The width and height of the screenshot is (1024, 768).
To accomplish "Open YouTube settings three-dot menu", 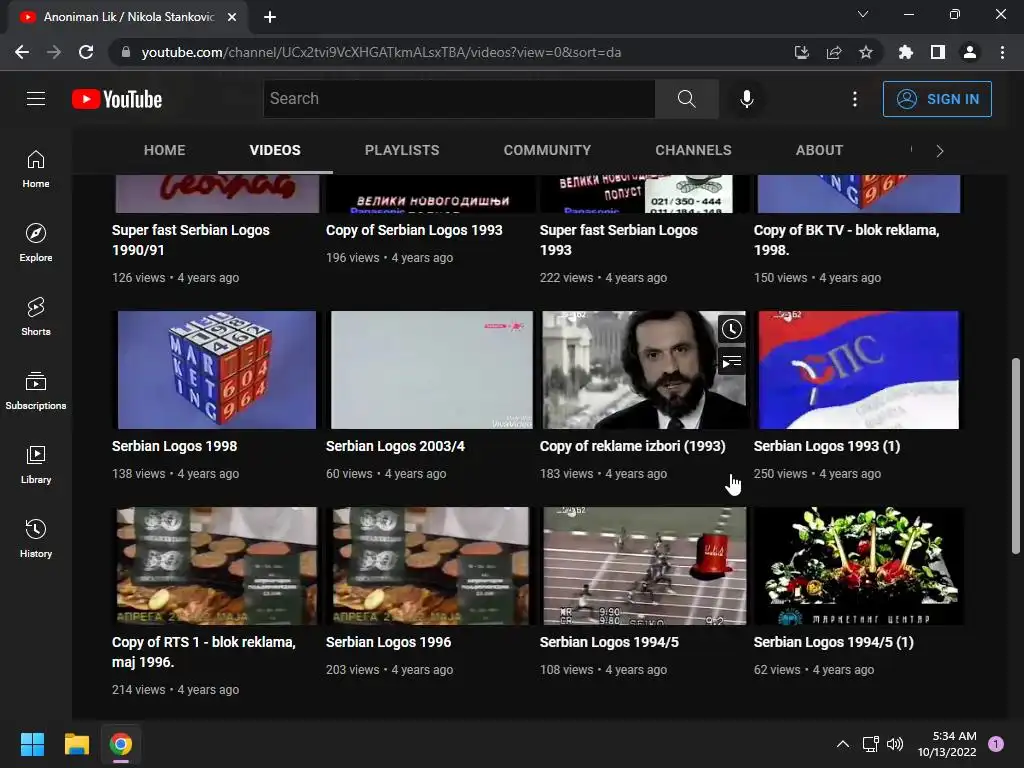I will coord(854,99).
